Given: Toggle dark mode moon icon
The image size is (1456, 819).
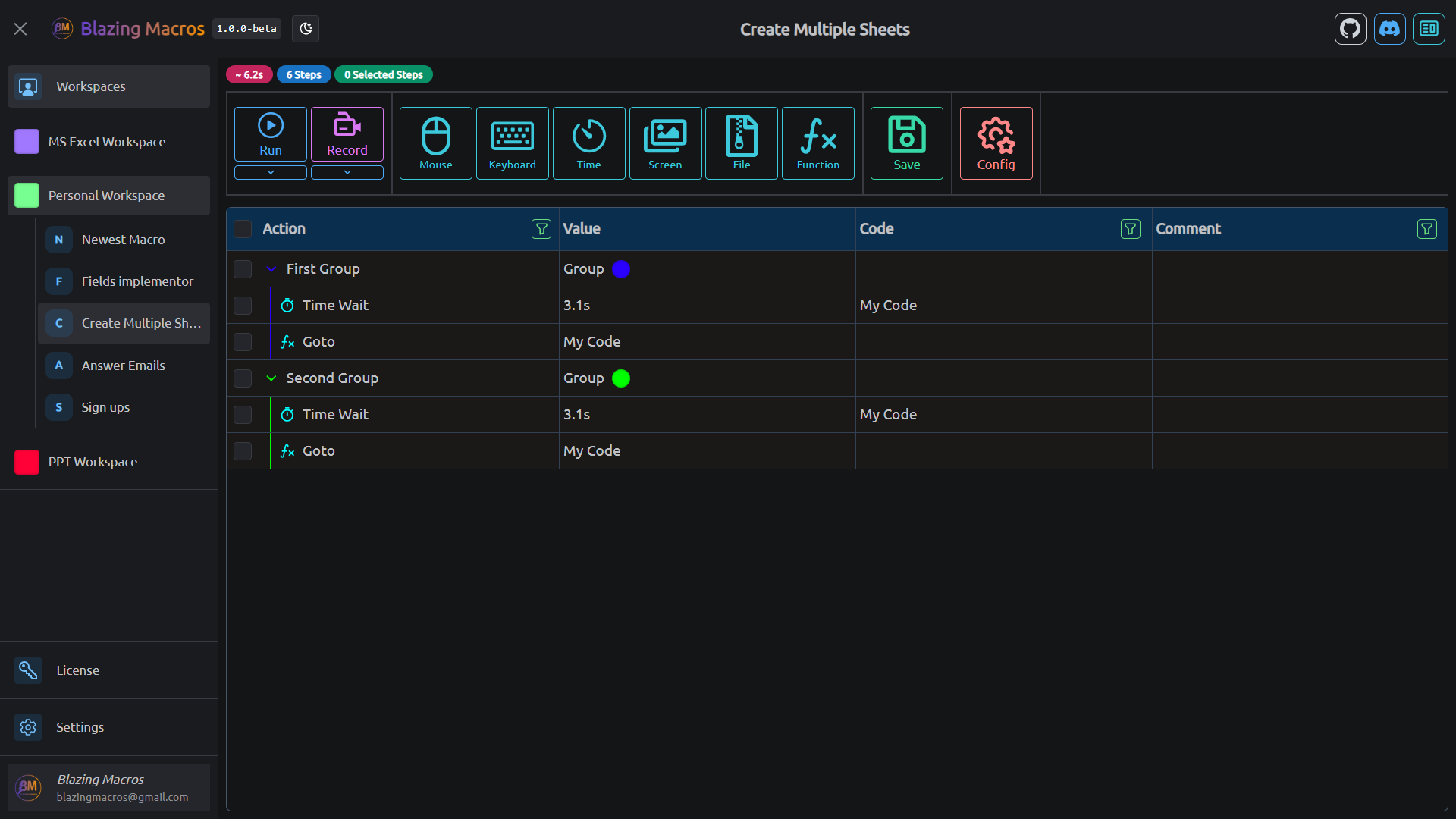Looking at the screenshot, I should tap(306, 29).
